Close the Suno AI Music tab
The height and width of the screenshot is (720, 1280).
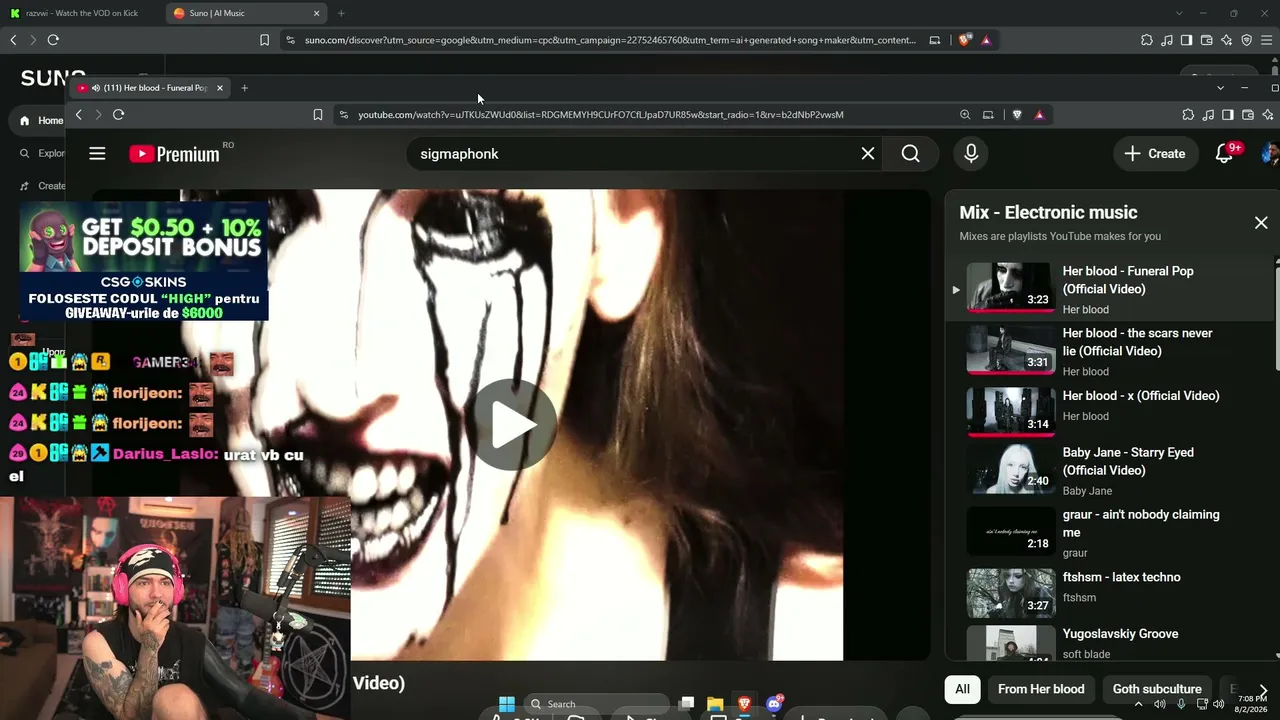tap(317, 13)
